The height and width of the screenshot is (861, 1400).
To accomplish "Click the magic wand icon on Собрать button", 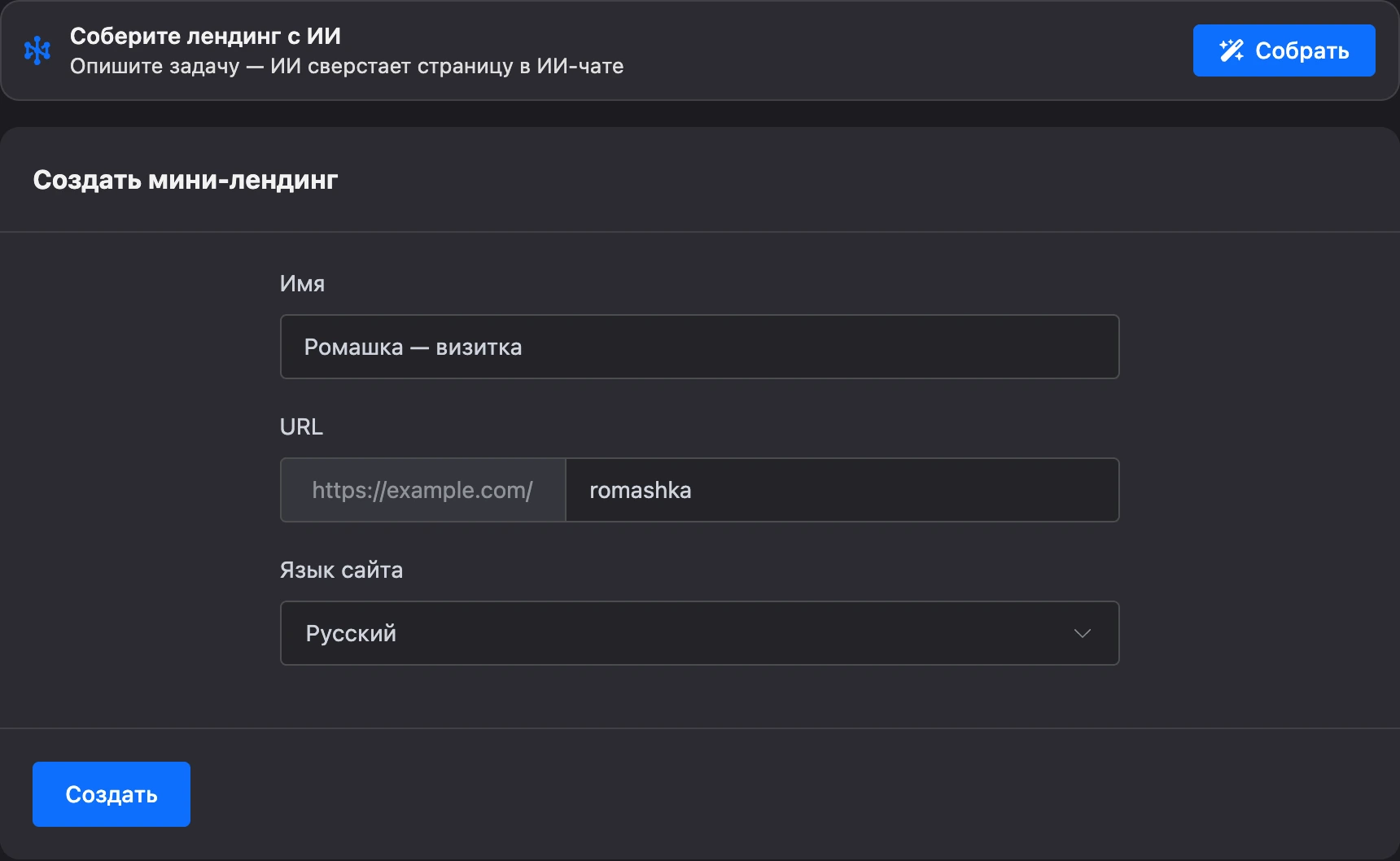I will [1232, 50].
